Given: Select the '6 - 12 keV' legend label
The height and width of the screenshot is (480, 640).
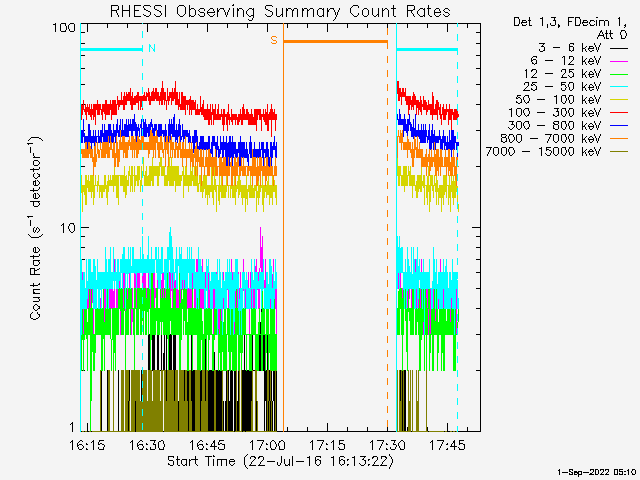Looking at the screenshot, I should pos(566,61).
